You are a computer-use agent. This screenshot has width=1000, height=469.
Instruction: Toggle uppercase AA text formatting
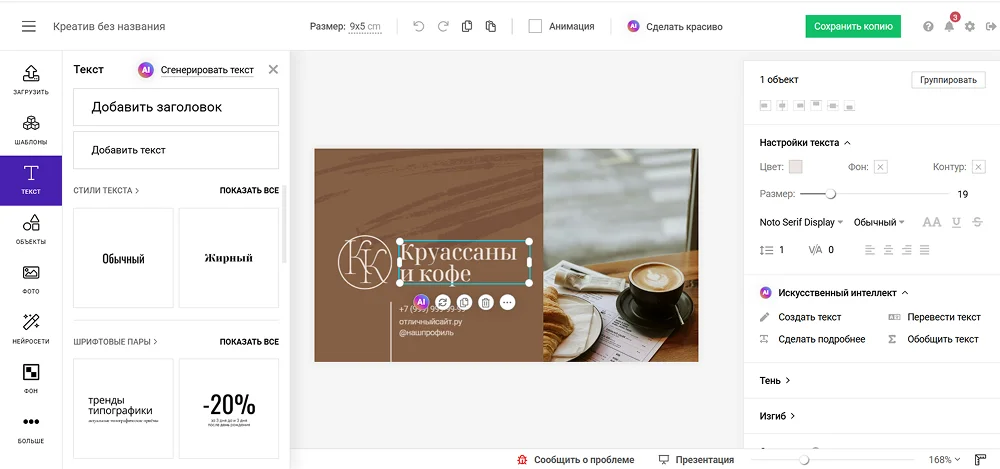(932, 222)
